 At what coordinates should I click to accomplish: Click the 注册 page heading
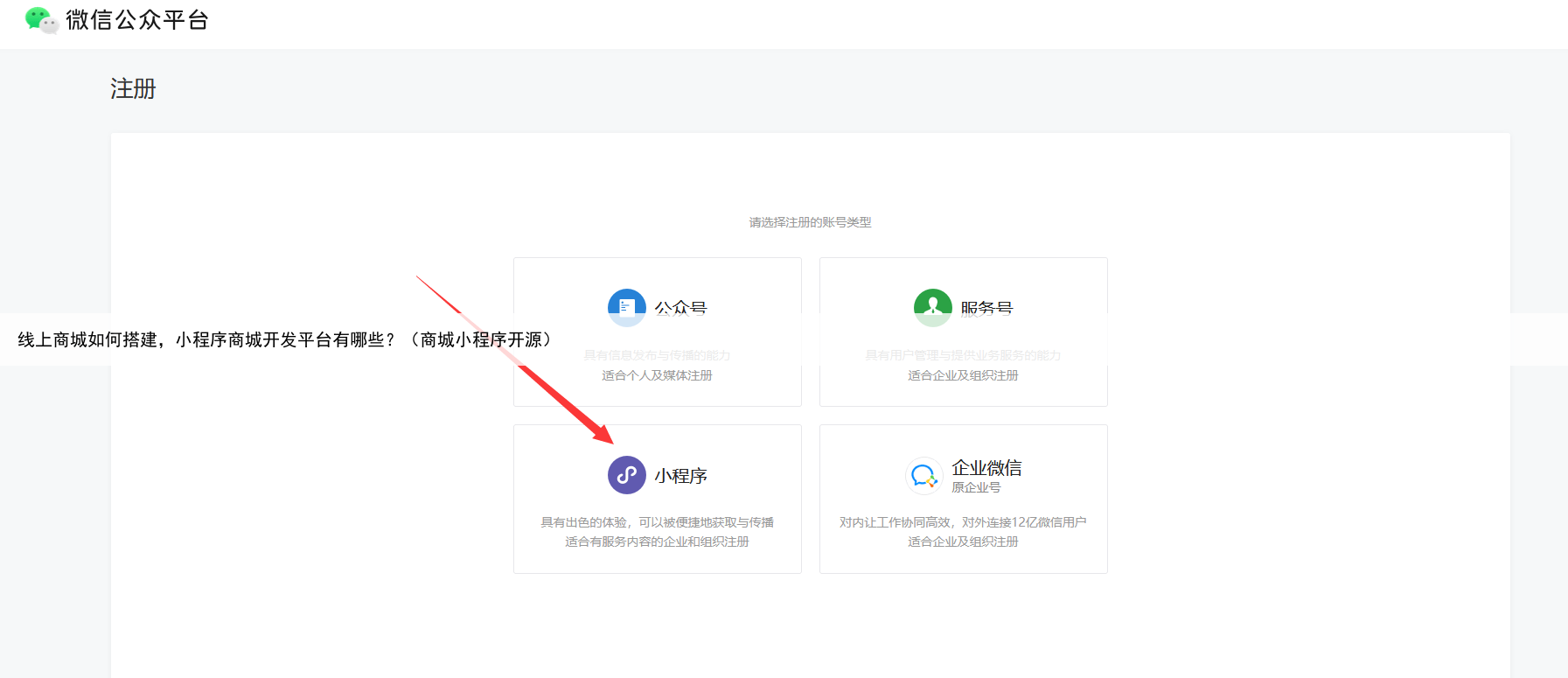(x=133, y=89)
